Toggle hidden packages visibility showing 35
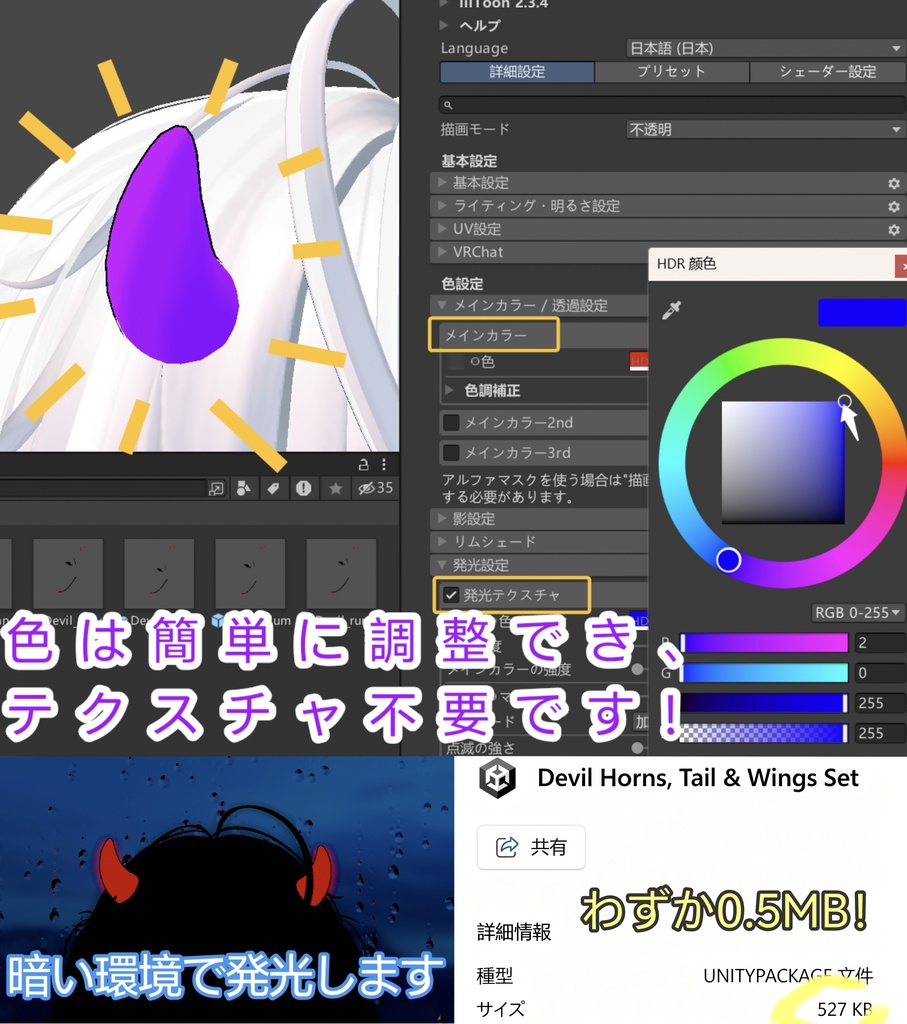 [x=375, y=488]
